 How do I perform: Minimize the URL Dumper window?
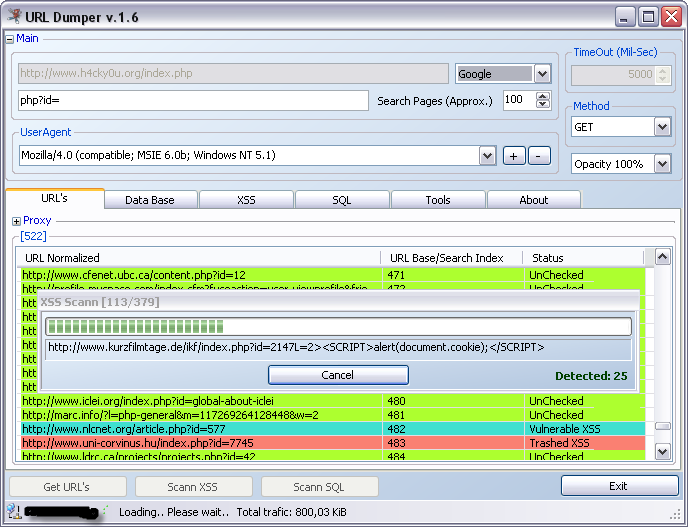(x=625, y=17)
